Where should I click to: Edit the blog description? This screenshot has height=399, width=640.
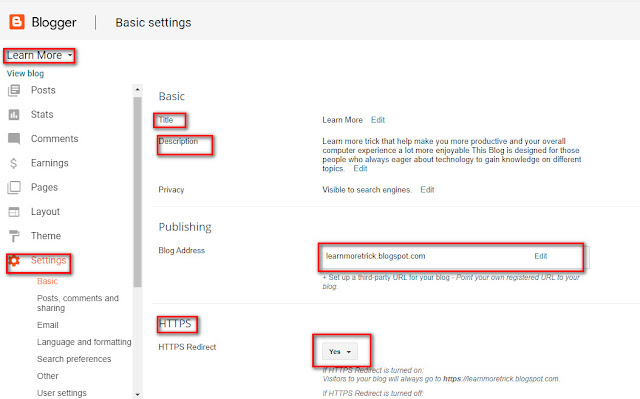coord(360,168)
